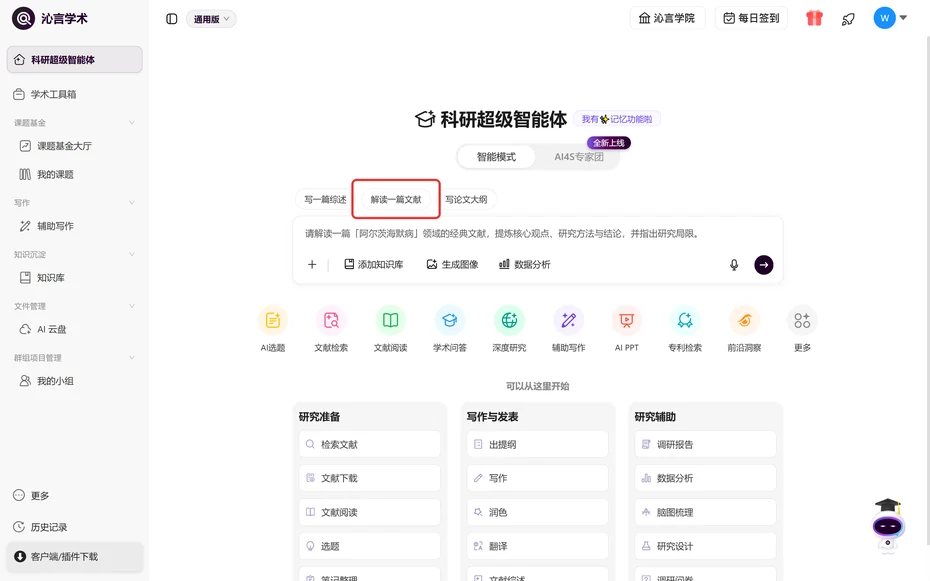
Task: Open the 文献检索 tool icon
Action: [331, 321]
